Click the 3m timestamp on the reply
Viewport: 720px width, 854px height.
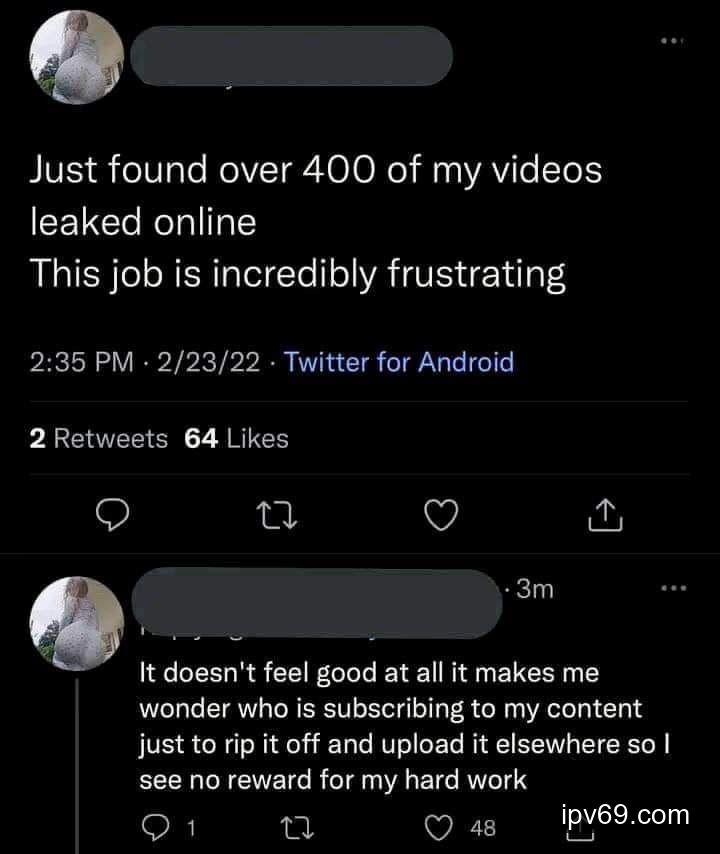[x=535, y=589]
